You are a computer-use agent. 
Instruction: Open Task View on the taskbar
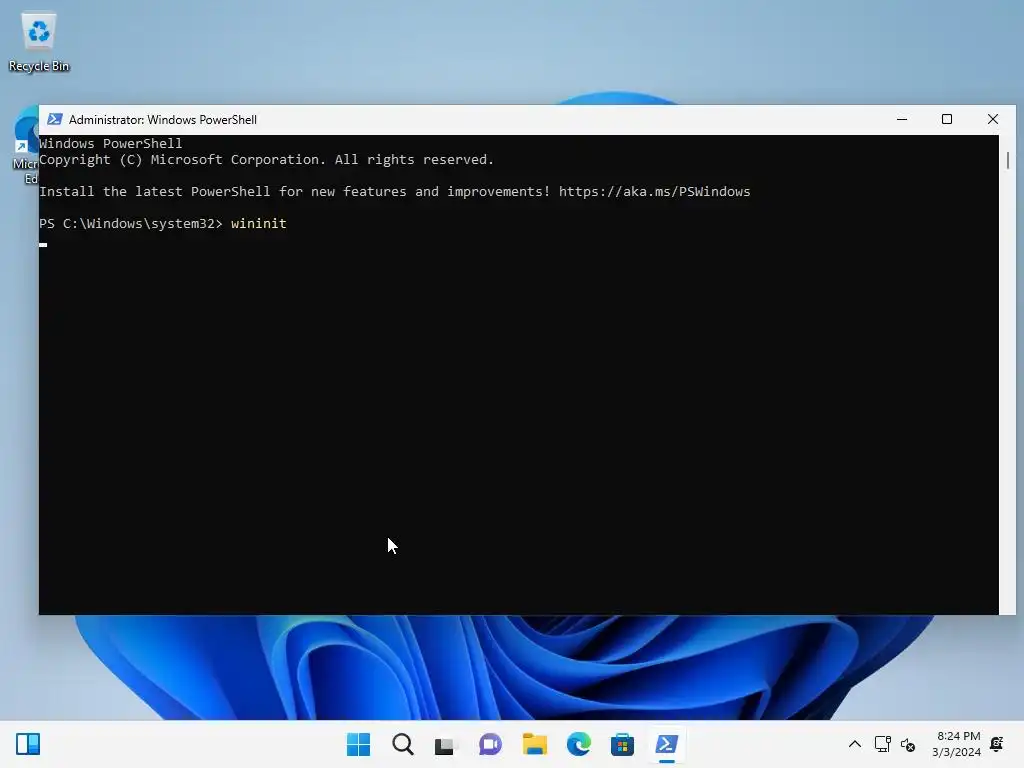coord(445,744)
